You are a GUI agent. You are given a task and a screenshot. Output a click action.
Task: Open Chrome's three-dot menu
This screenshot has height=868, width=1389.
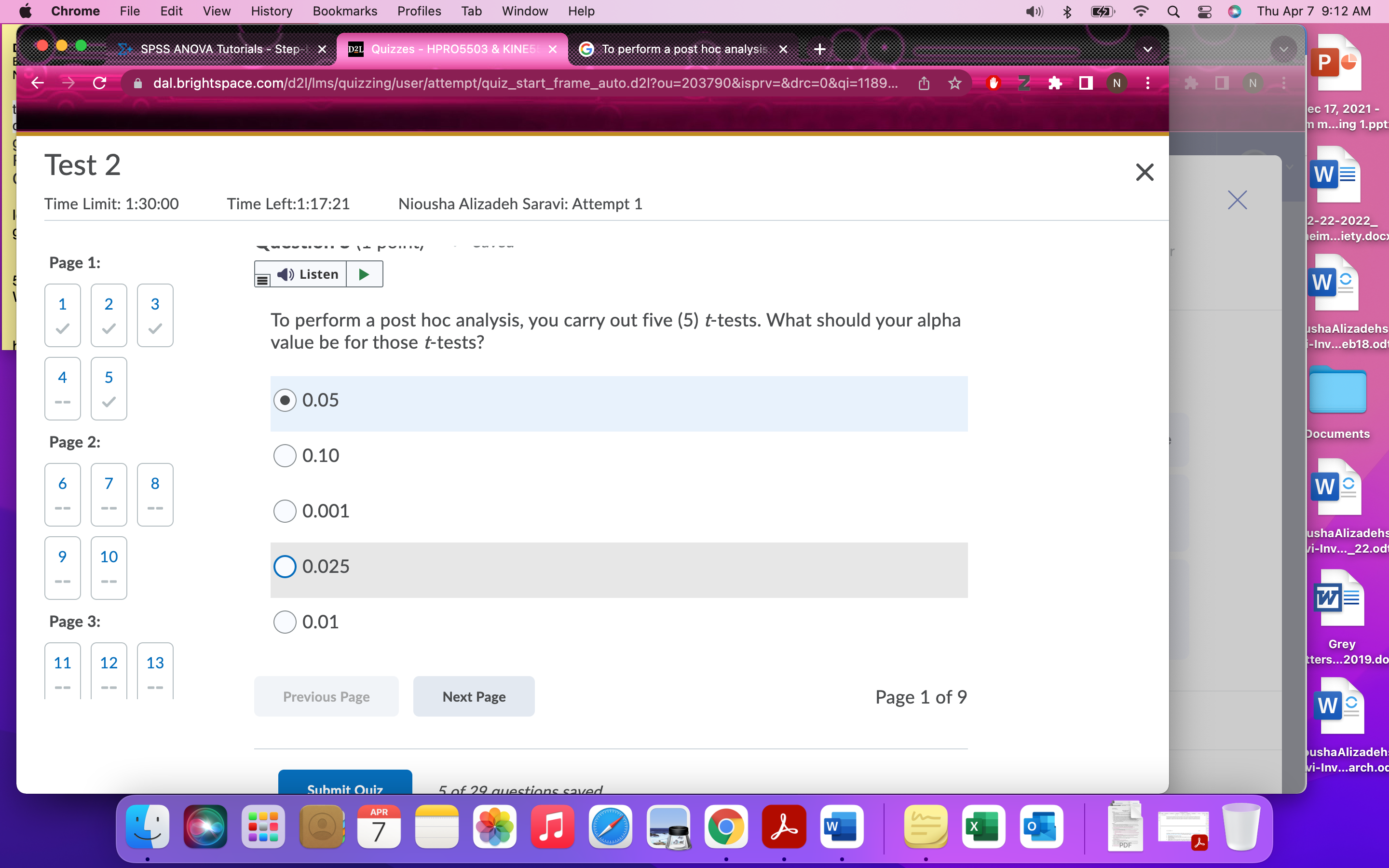point(1148,83)
